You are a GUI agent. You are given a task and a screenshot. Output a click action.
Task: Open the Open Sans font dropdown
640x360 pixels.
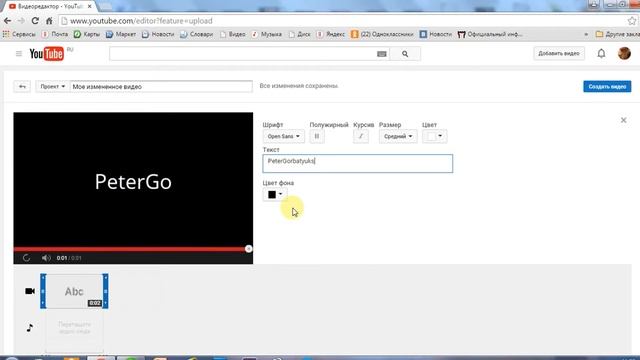[x=283, y=136]
